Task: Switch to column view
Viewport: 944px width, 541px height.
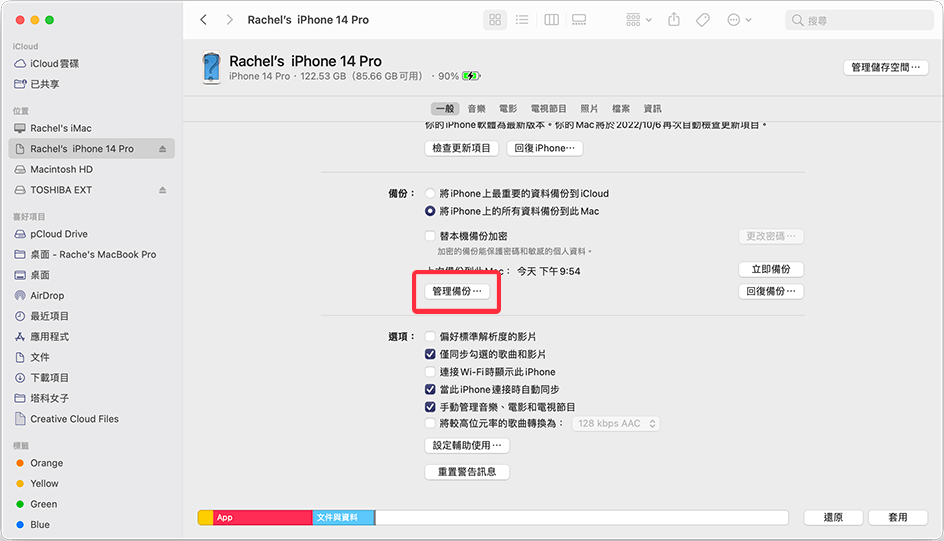Action: coord(551,20)
